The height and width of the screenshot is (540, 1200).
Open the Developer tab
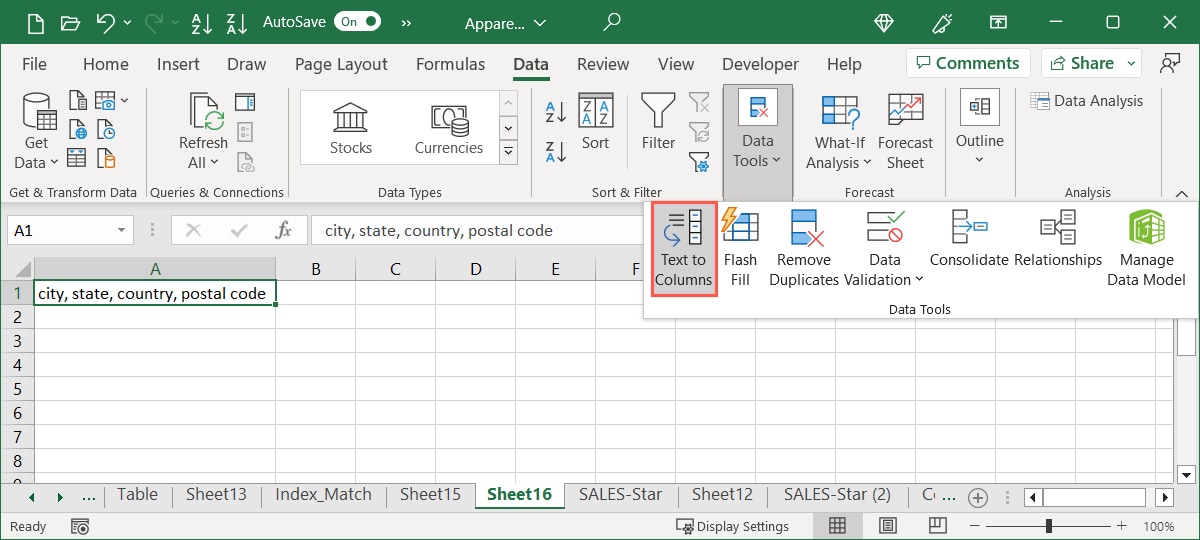click(760, 64)
